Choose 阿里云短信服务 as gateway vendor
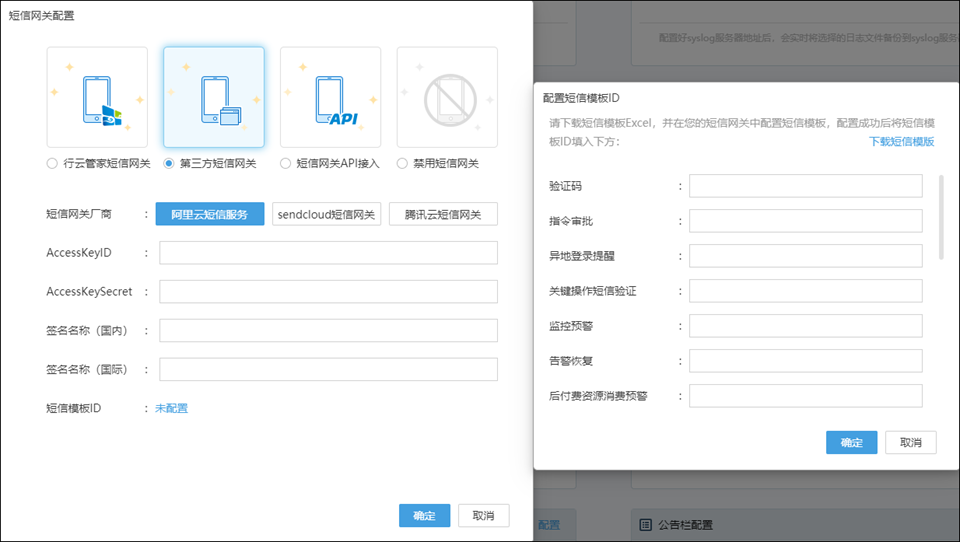Viewport: 960px width, 542px height. click(209, 214)
